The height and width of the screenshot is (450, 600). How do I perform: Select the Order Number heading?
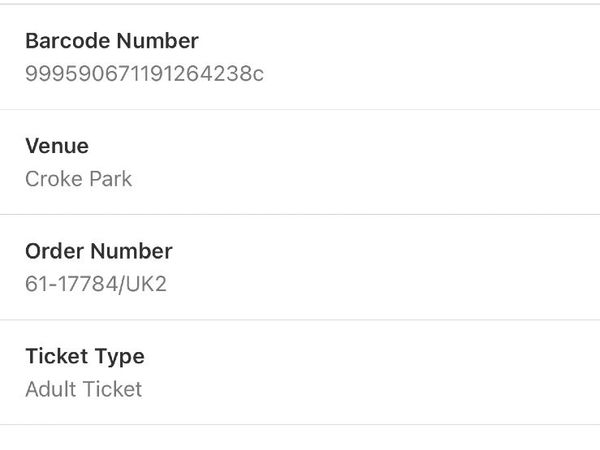99,251
